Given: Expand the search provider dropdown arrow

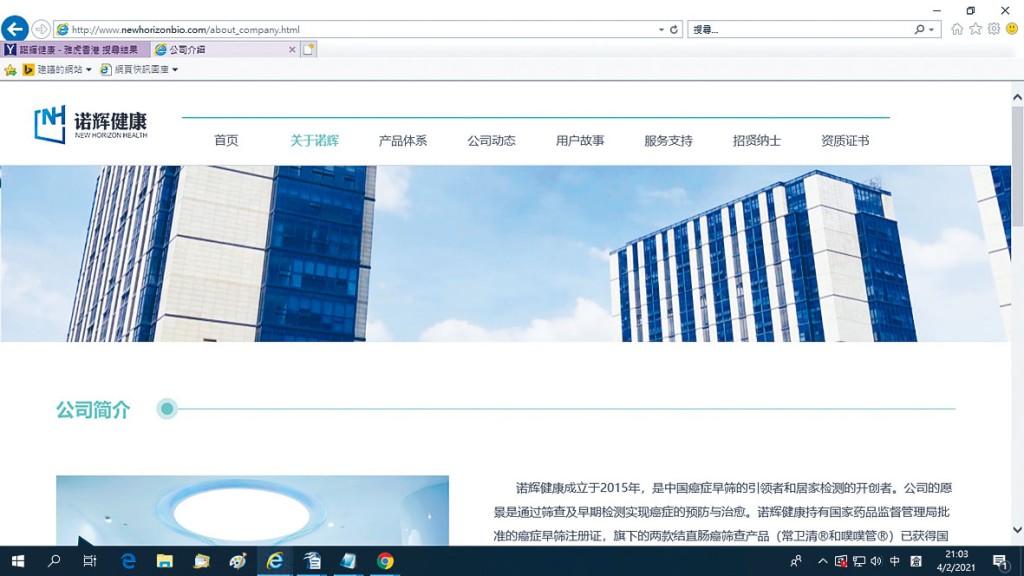Looking at the screenshot, I should pyautogui.click(x=932, y=28).
